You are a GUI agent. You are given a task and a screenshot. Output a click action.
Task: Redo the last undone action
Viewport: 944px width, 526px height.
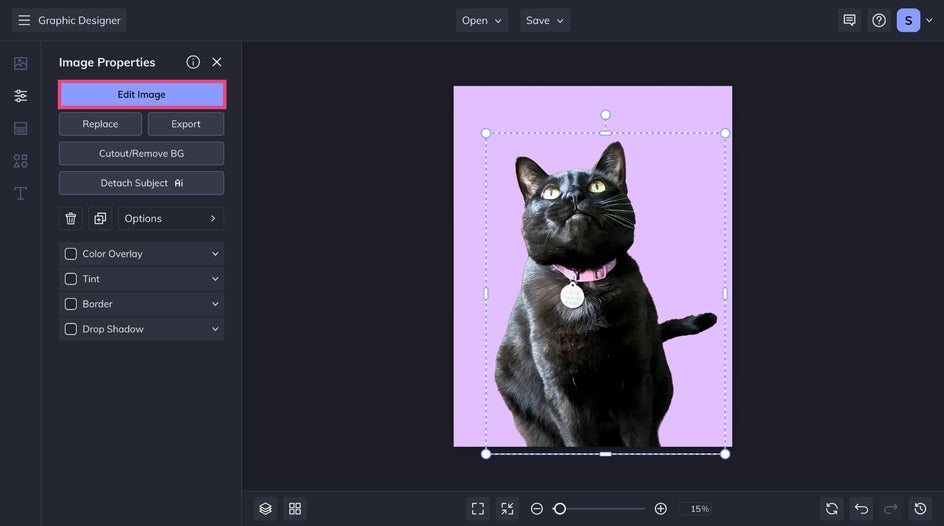click(x=891, y=509)
